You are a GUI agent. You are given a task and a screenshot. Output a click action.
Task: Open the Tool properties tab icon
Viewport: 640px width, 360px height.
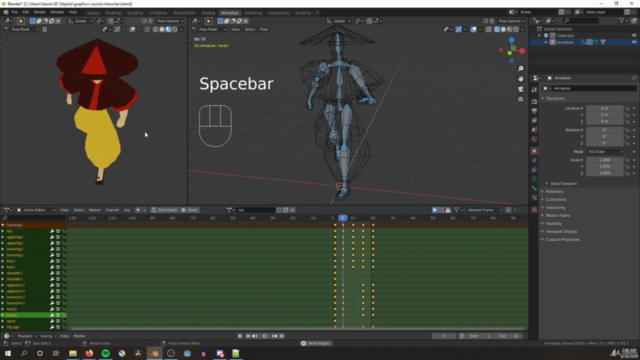pyautogui.click(x=534, y=90)
